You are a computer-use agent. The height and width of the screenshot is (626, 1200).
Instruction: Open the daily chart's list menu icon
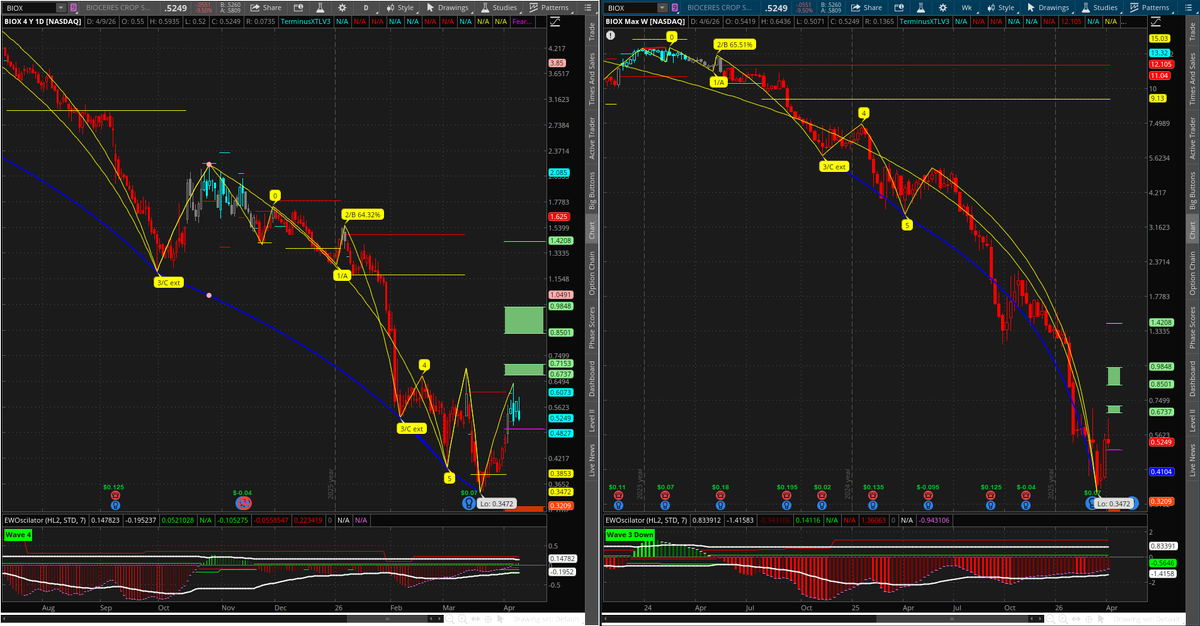pos(588,8)
